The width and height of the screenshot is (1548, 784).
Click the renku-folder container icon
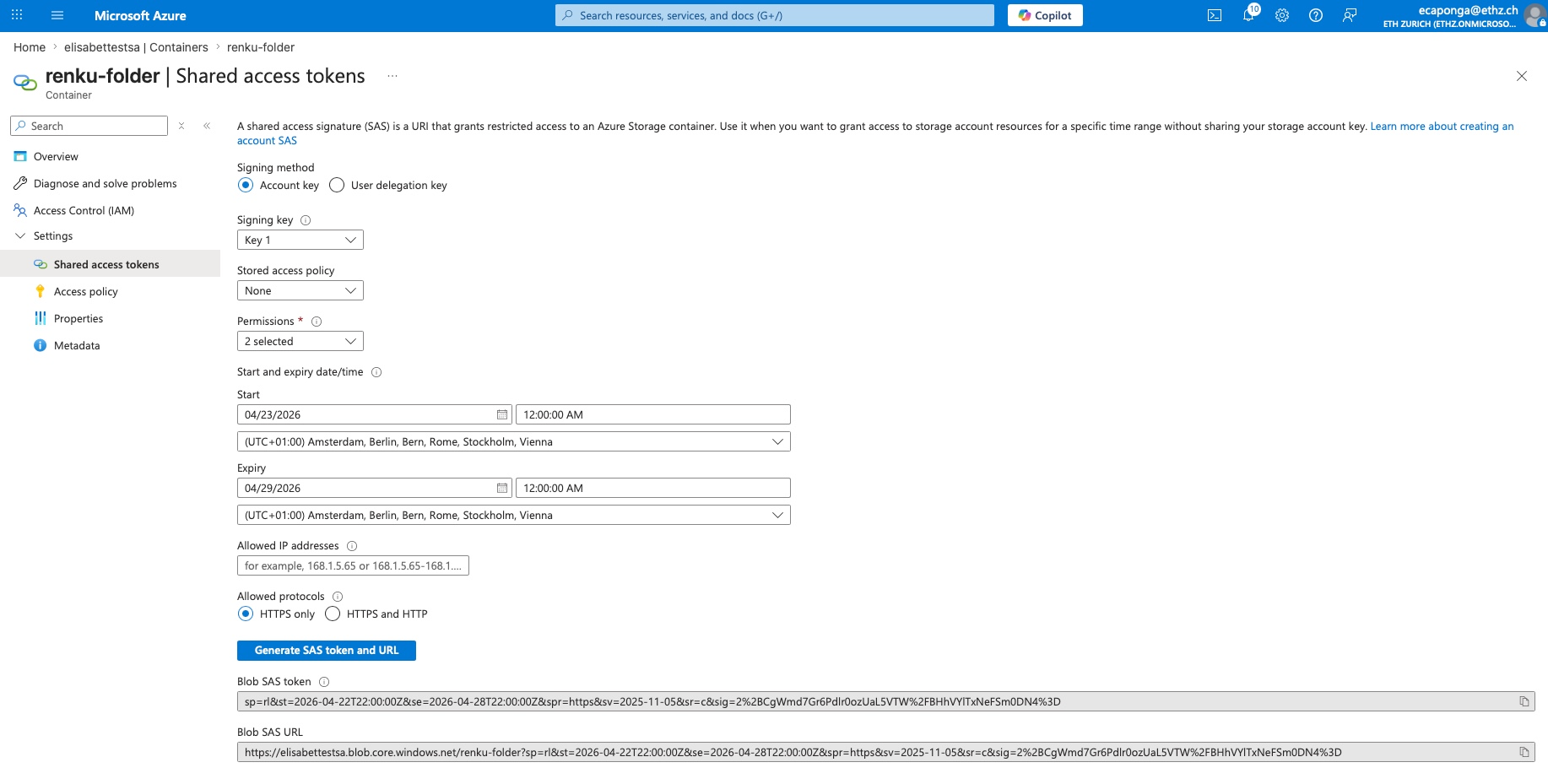click(x=25, y=82)
